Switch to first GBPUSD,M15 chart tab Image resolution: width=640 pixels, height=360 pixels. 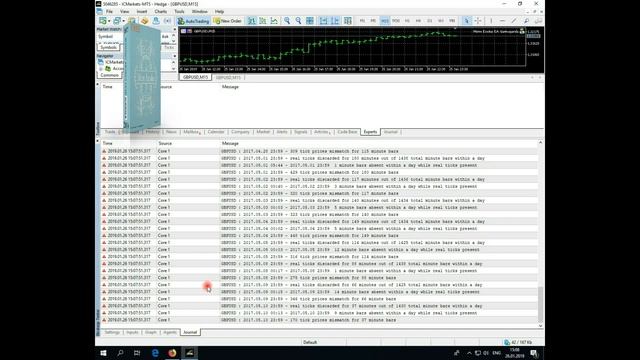tap(195, 77)
